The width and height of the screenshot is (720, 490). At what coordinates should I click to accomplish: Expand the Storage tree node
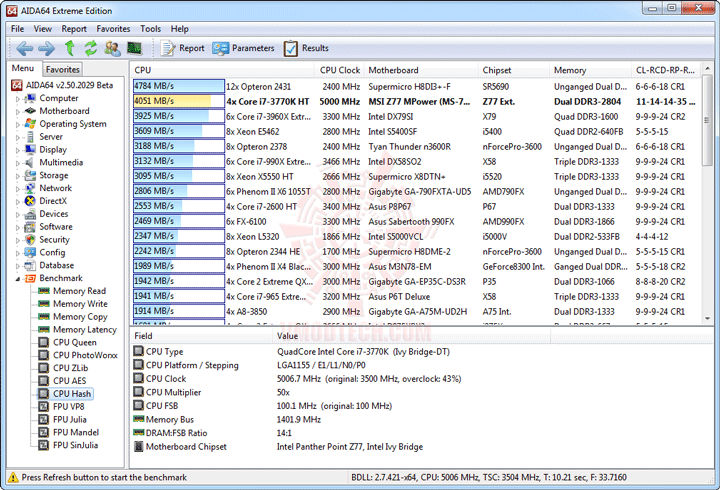point(18,176)
